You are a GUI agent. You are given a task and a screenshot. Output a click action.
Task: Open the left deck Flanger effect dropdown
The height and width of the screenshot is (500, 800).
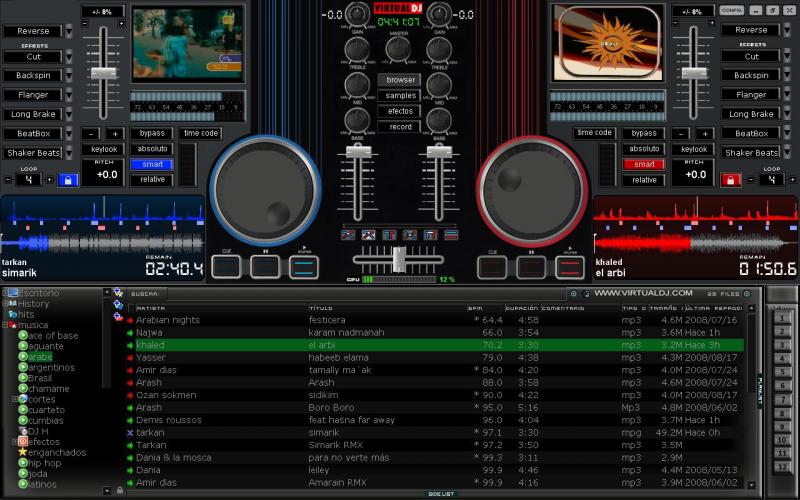[69, 95]
